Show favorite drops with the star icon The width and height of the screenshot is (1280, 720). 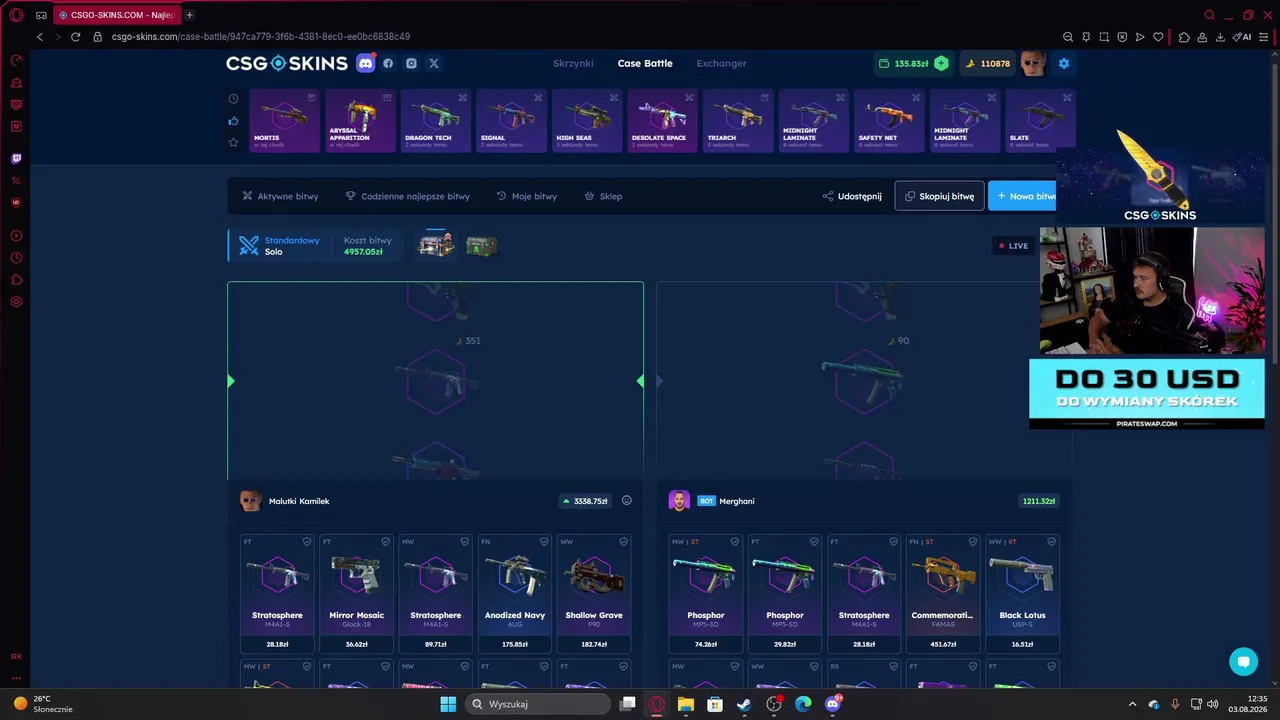pyautogui.click(x=233, y=142)
